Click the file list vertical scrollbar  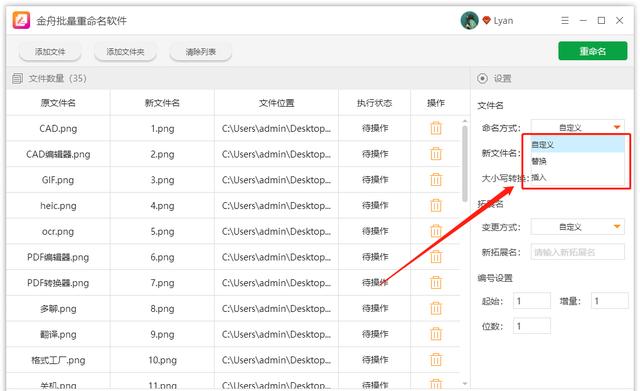point(464,163)
